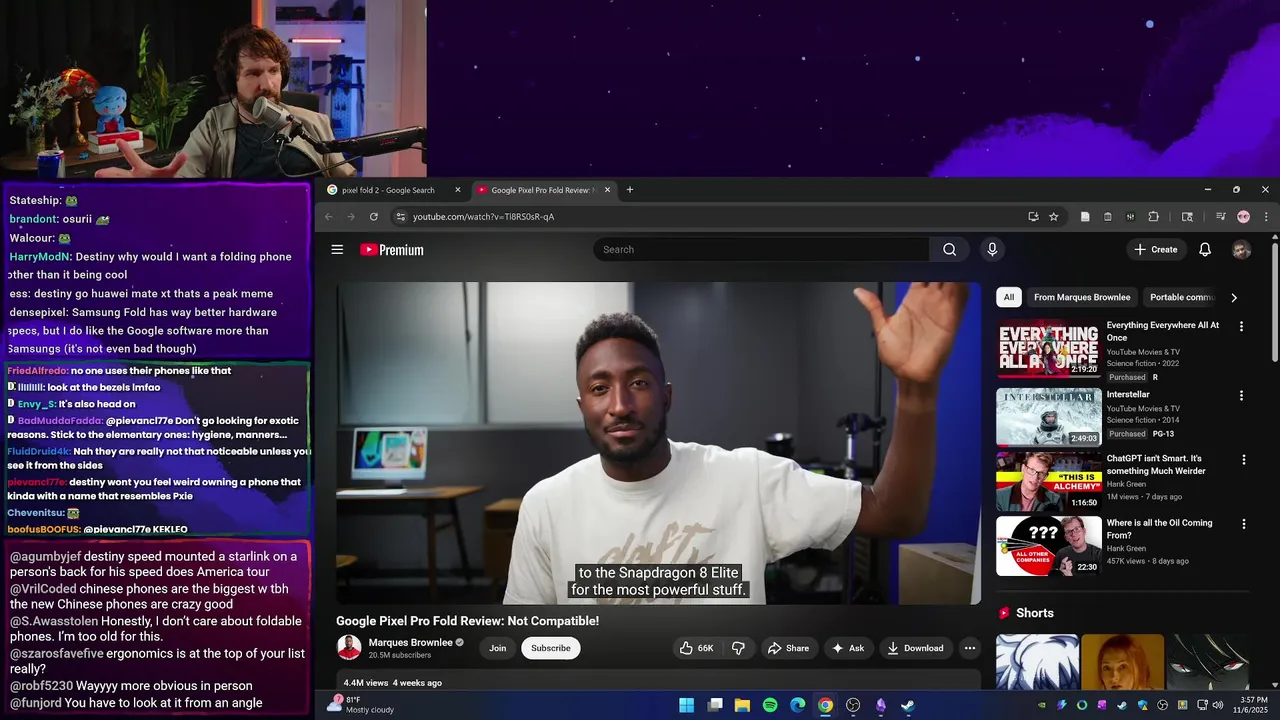The height and width of the screenshot is (720, 1280).
Task: Open Chrome media controls icon
Action: coord(1220,217)
